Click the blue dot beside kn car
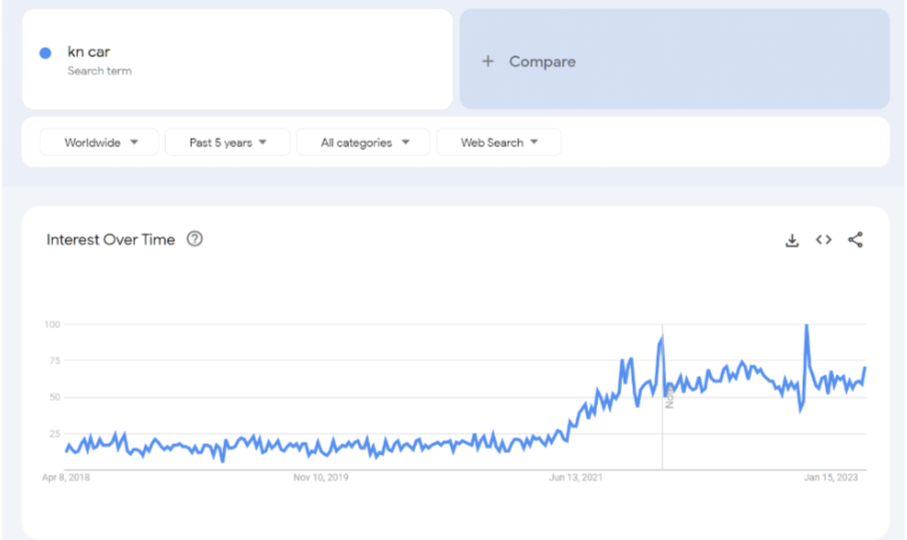Image resolution: width=907 pixels, height=540 pixels. pos(45,53)
